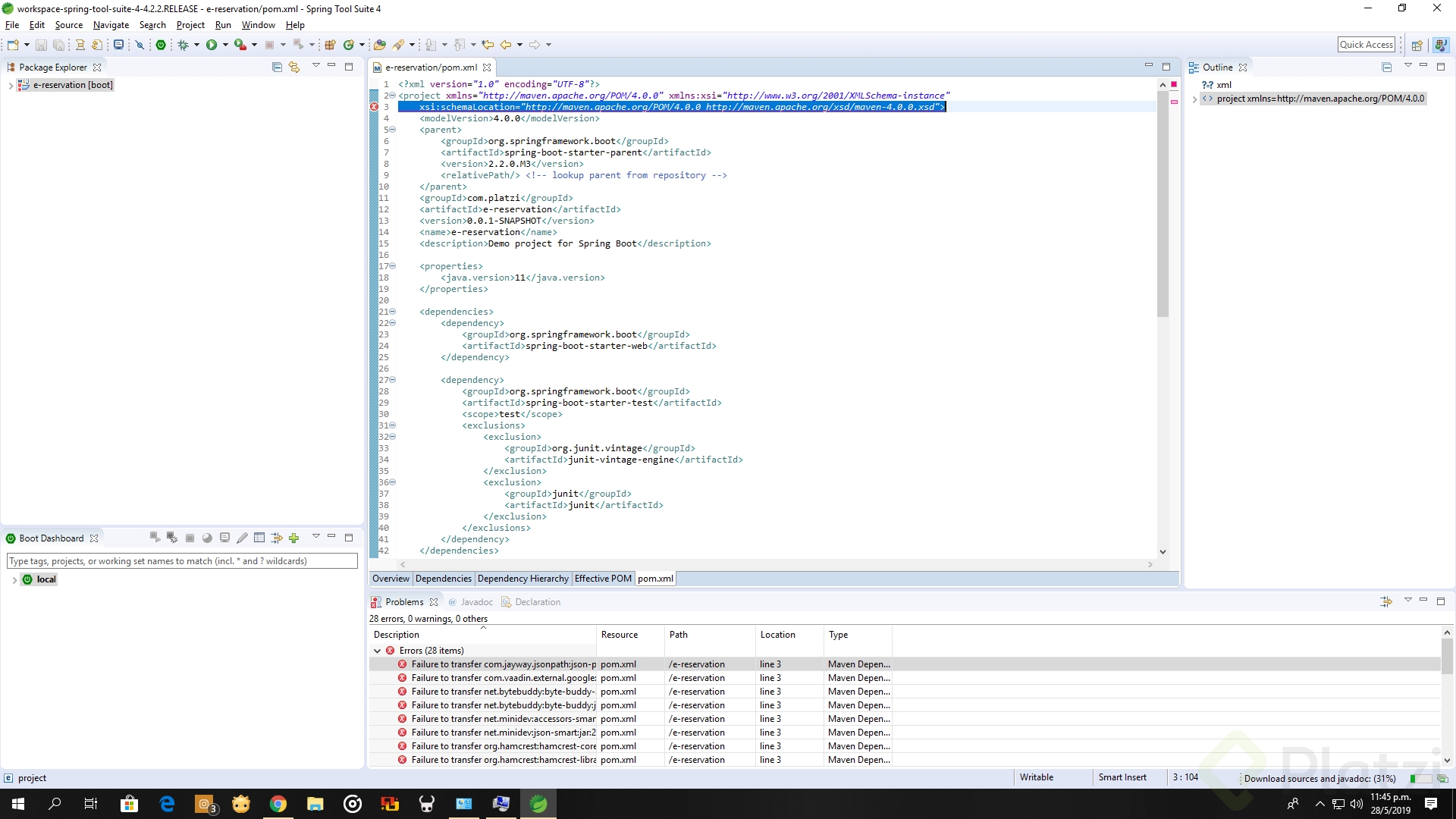The height and width of the screenshot is (819, 1456).
Task: Click the Debug bug icon in toolbar
Action: click(x=183, y=45)
